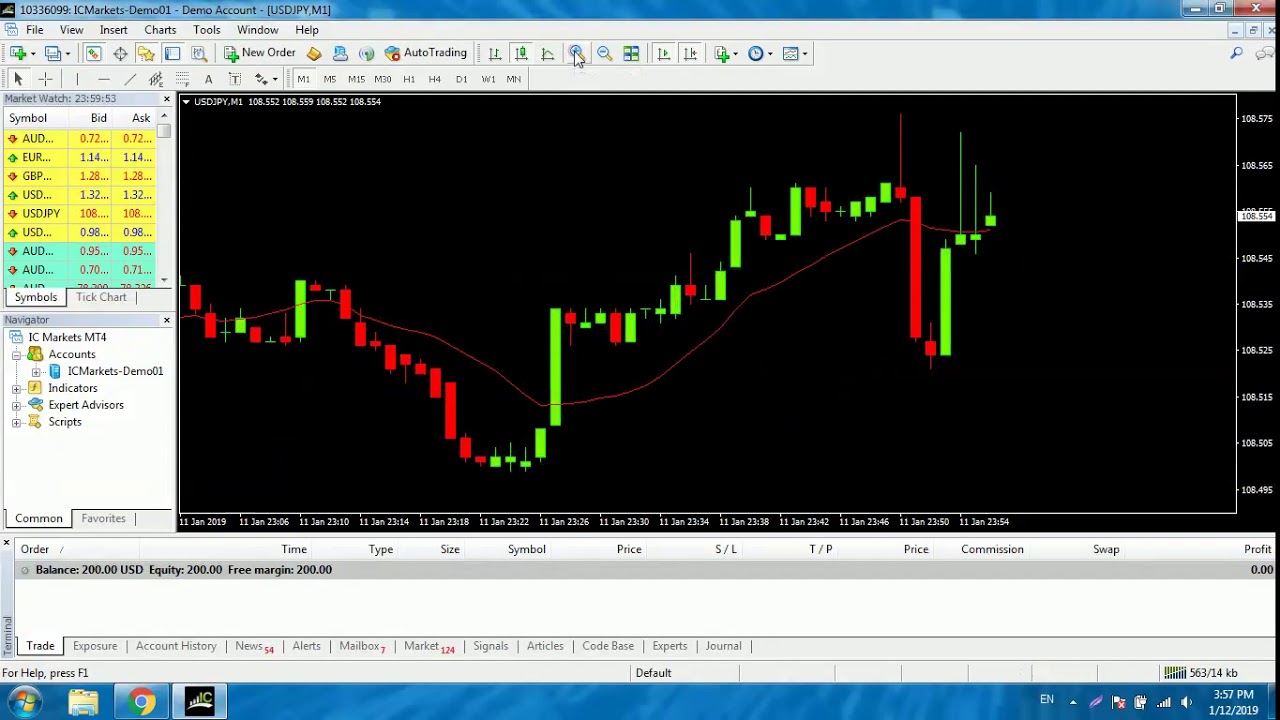Select the Equidistant Channel tool

156,79
